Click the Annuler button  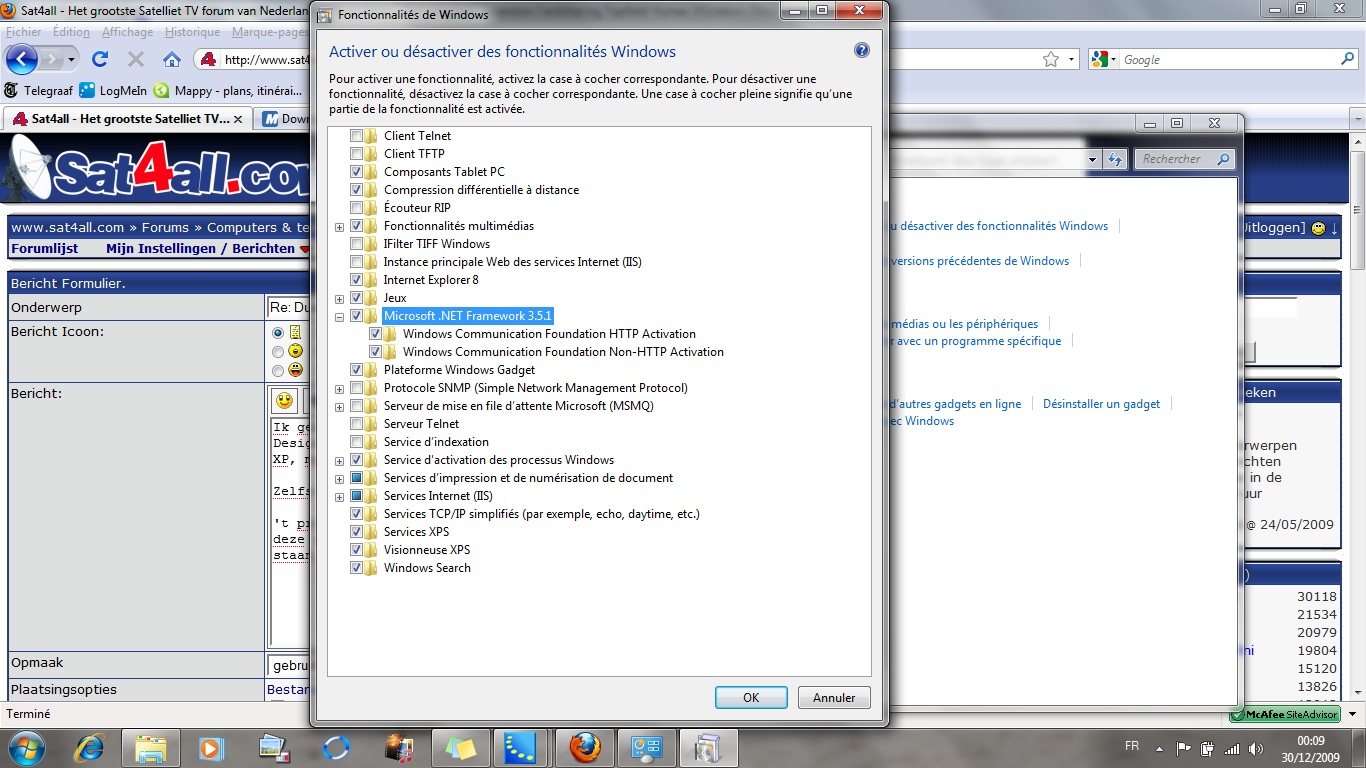pos(834,698)
